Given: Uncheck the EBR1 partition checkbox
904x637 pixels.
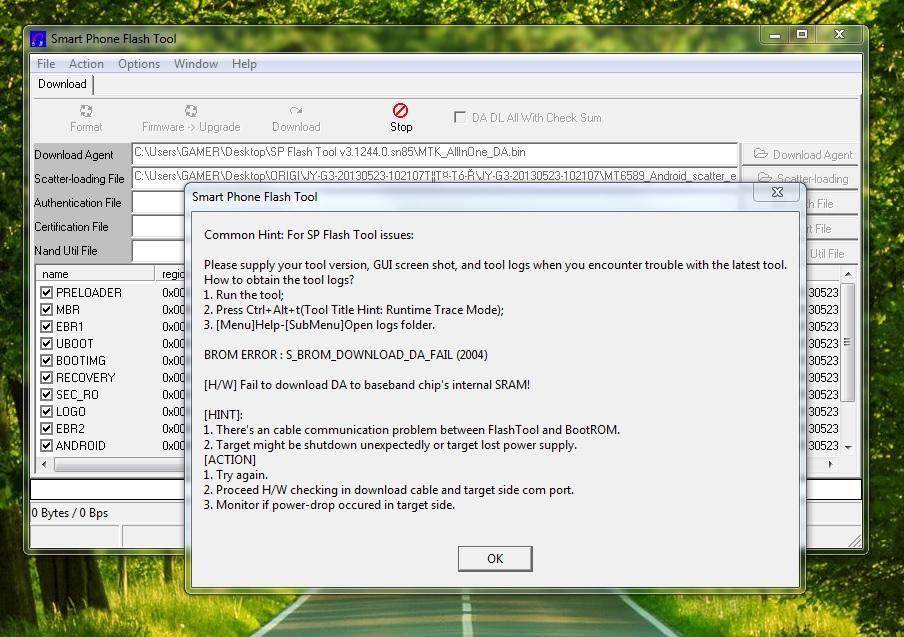Looking at the screenshot, I should tap(47, 327).
